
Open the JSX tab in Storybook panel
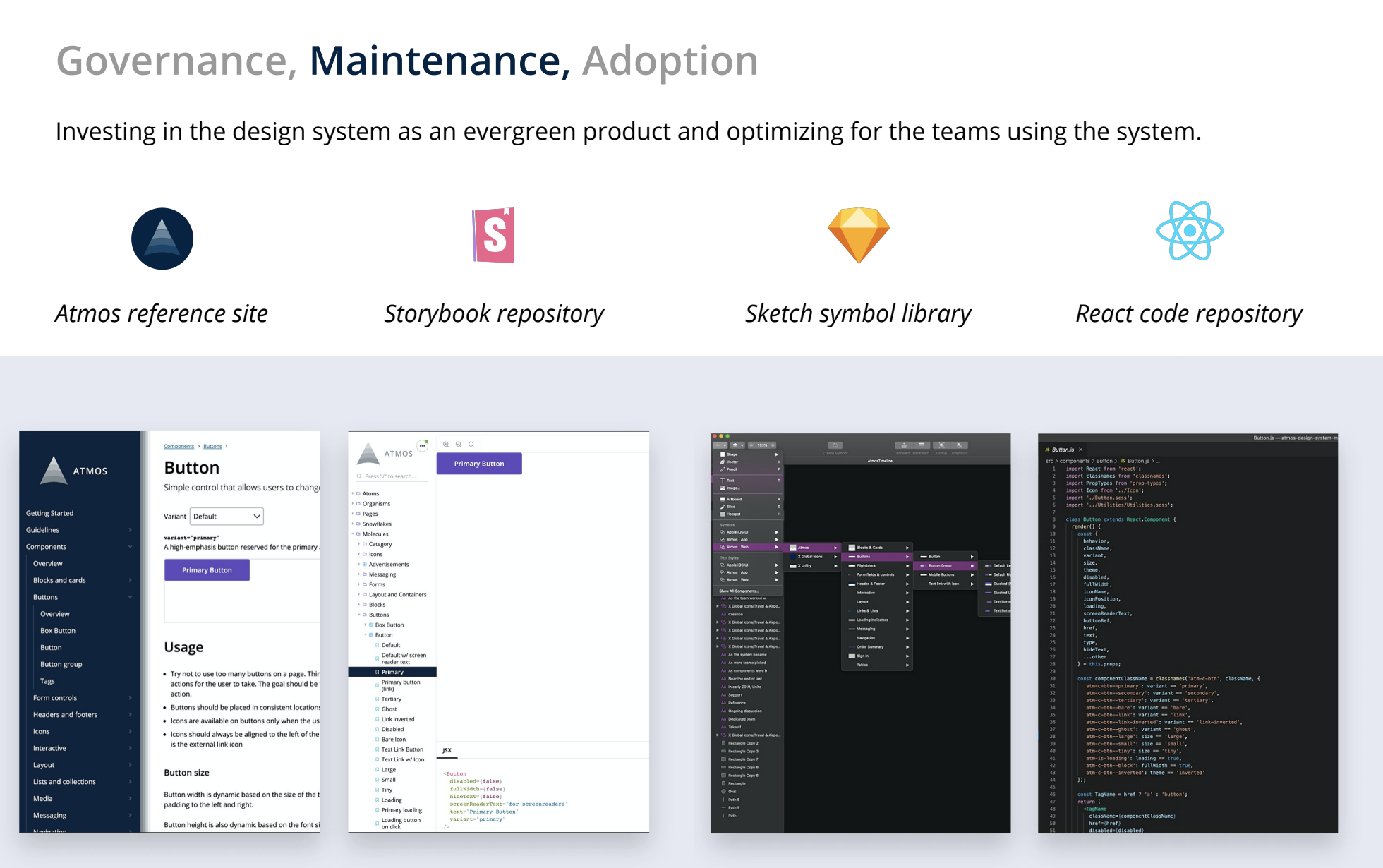(x=447, y=750)
